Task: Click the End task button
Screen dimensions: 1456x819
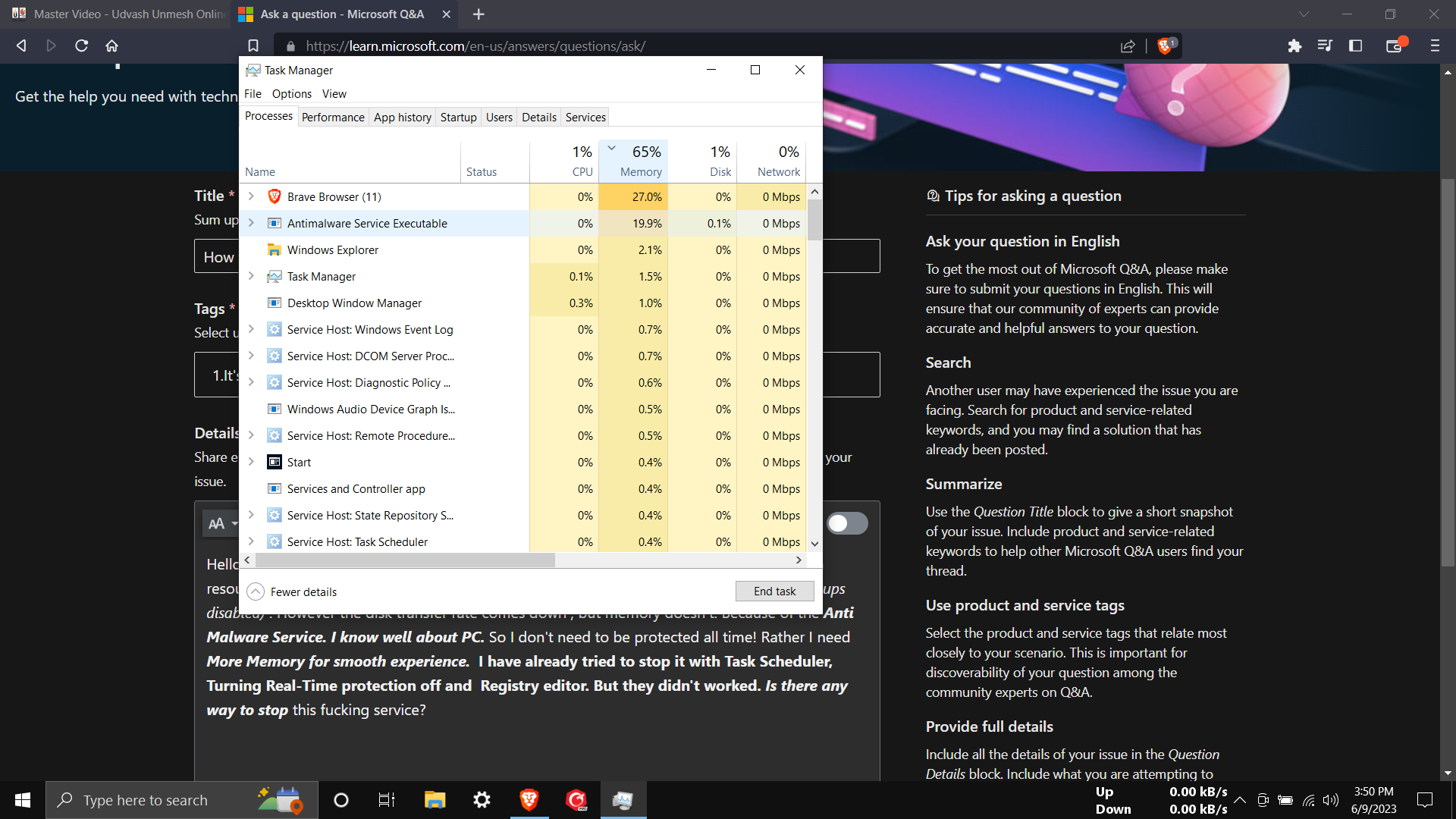Action: coord(775,591)
